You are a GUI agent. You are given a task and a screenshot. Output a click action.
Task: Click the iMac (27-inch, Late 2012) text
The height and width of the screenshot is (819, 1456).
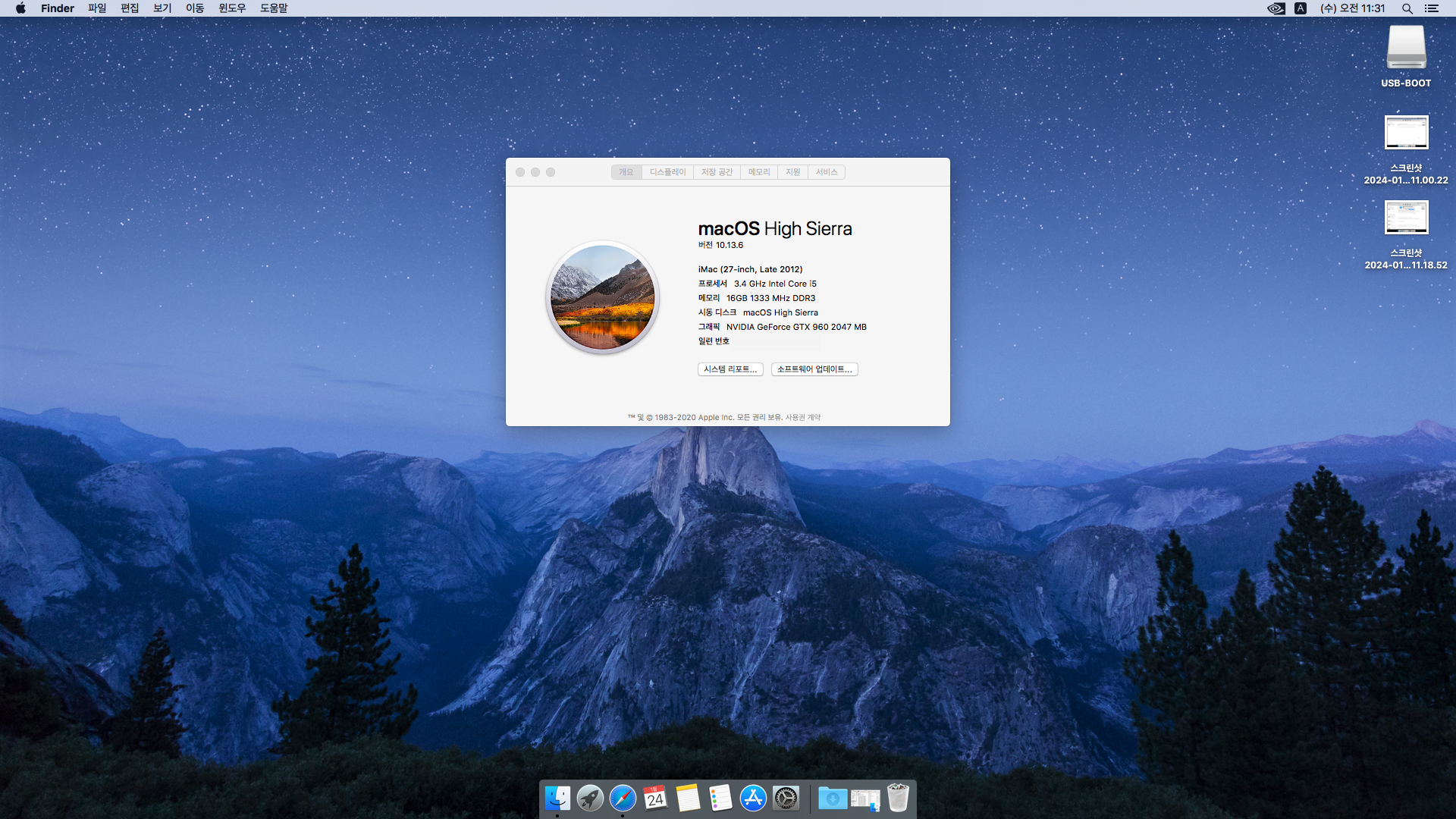coord(750,269)
